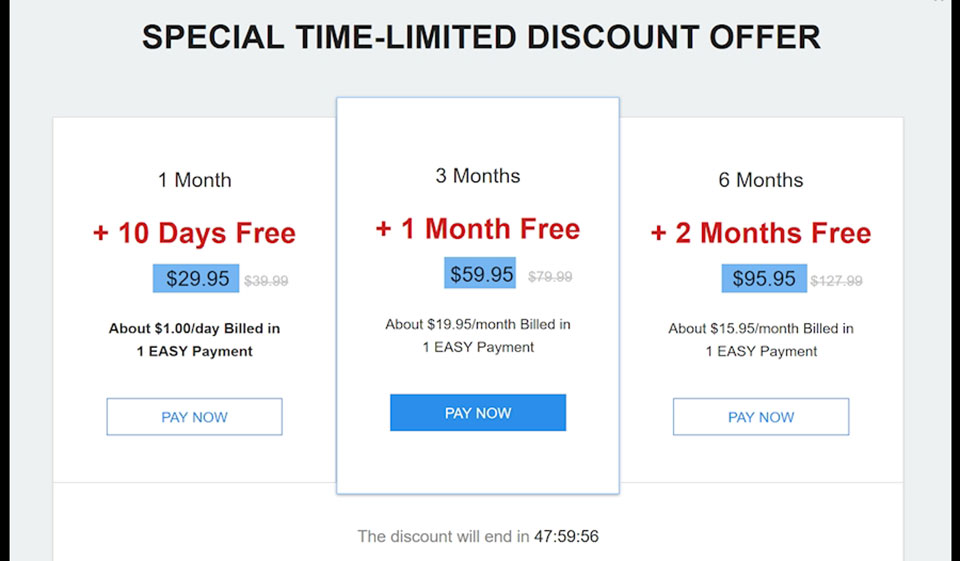The width and height of the screenshot is (960, 561).
Task: Select the $95.95 discounted price tag
Action: pyautogui.click(x=764, y=279)
